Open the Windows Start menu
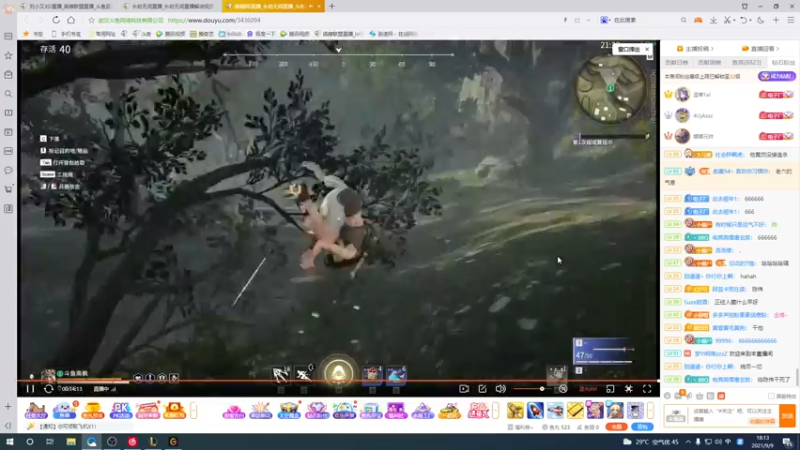 [9, 441]
